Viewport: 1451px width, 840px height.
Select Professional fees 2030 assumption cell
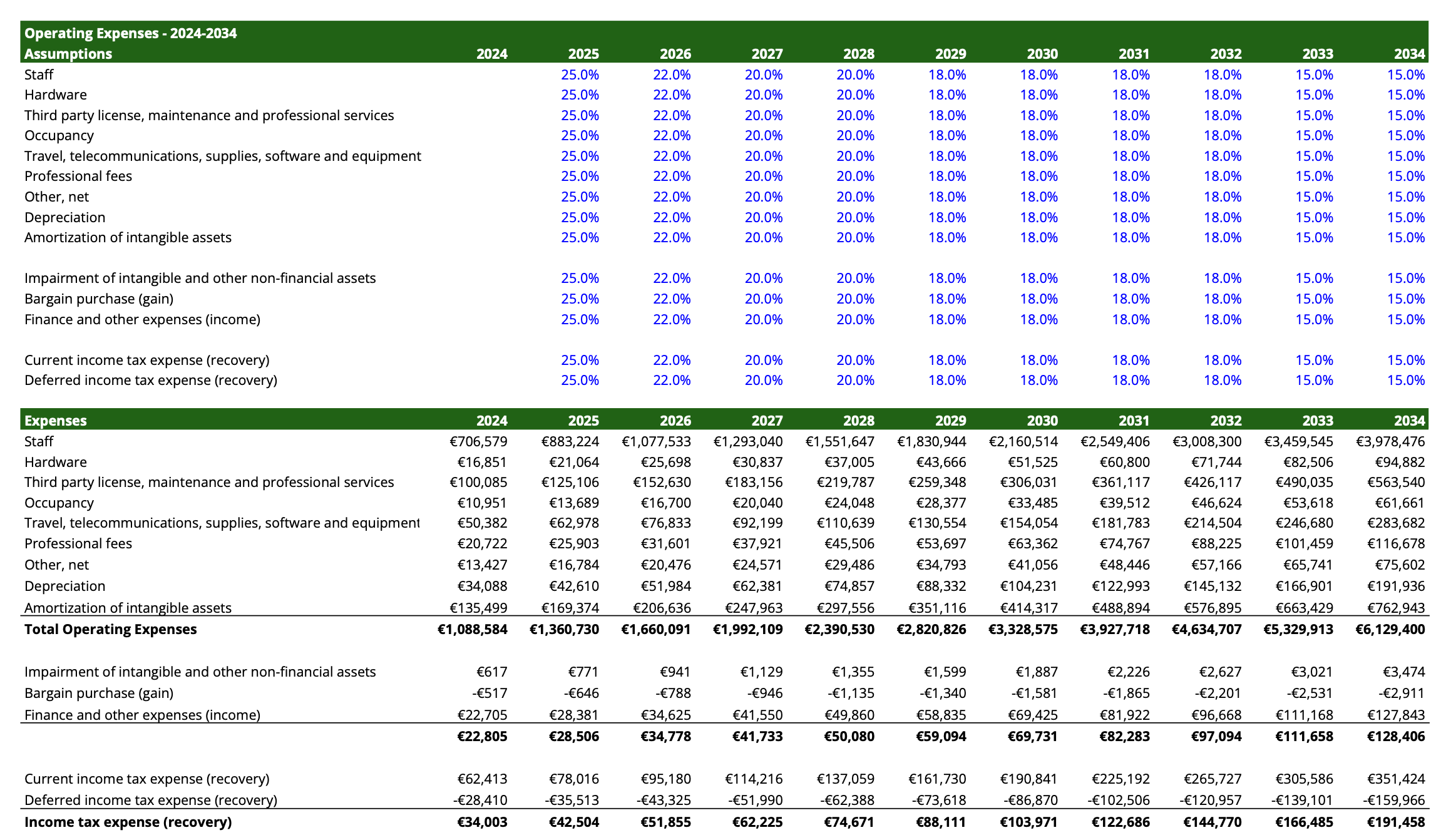tap(1038, 176)
